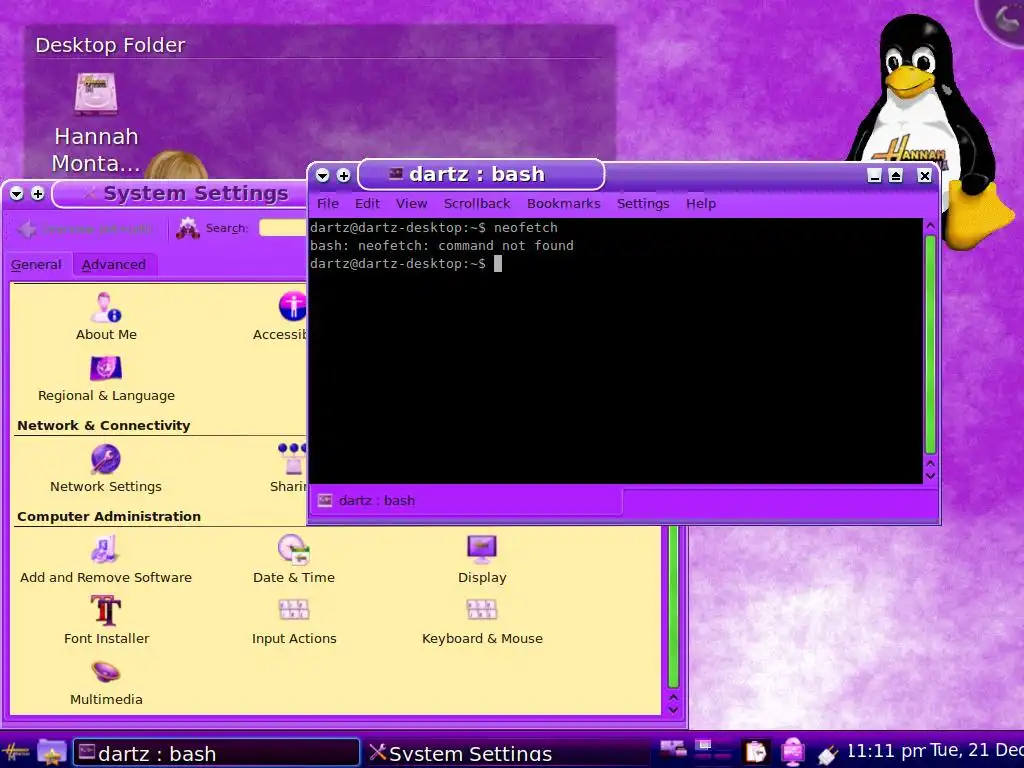Image resolution: width=1024 pixels, height=768 pixels.
Task: Click the on-all-desktops plus button of Konsole
Action: click(x=344, y=175)
